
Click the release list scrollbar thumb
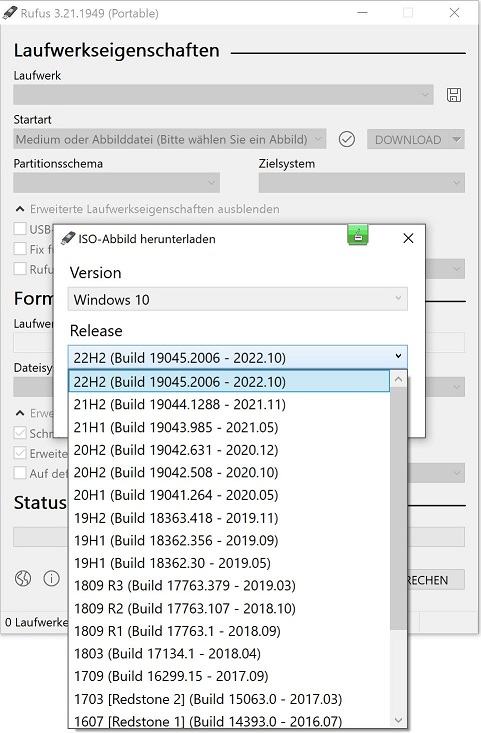pyautogui.click(x=398, y=509)
